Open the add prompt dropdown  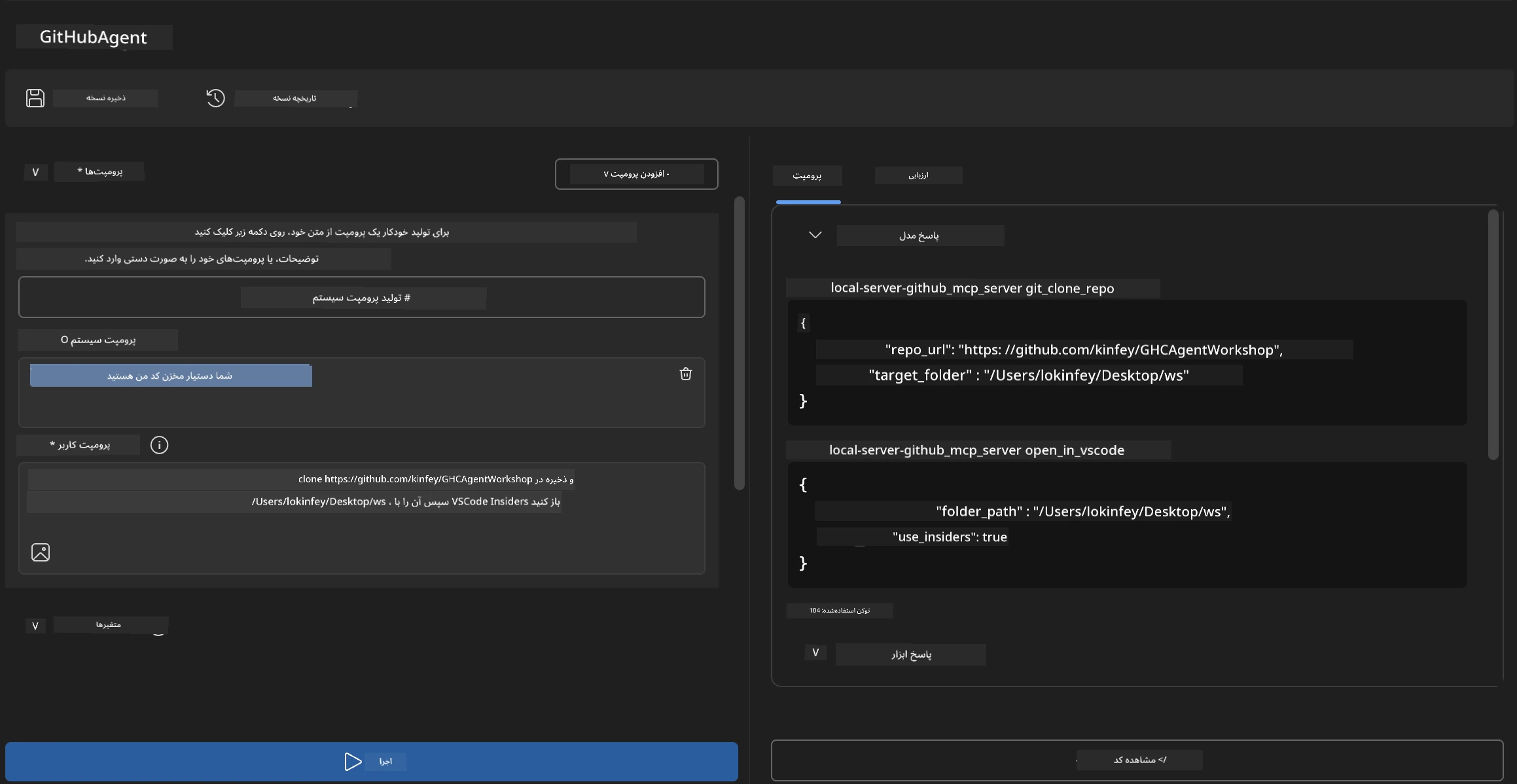(636, 174)
